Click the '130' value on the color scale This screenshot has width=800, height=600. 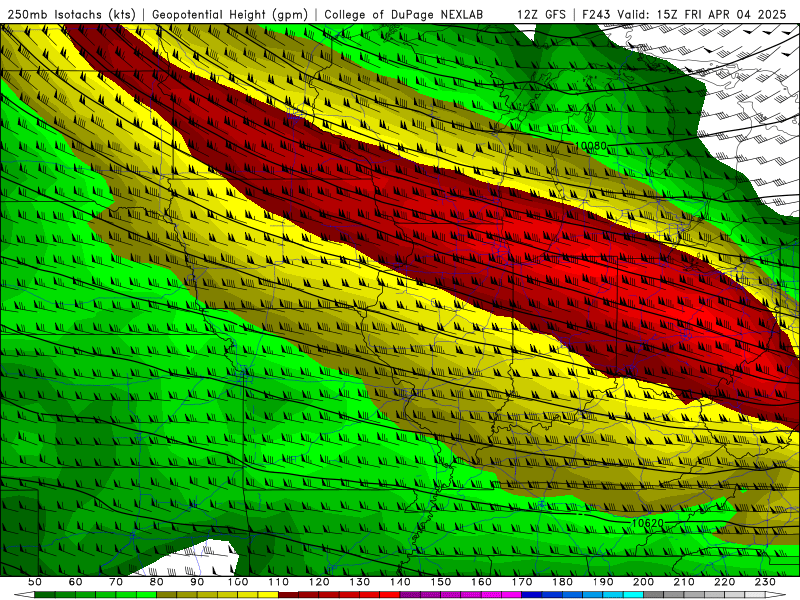coord(360,582)
